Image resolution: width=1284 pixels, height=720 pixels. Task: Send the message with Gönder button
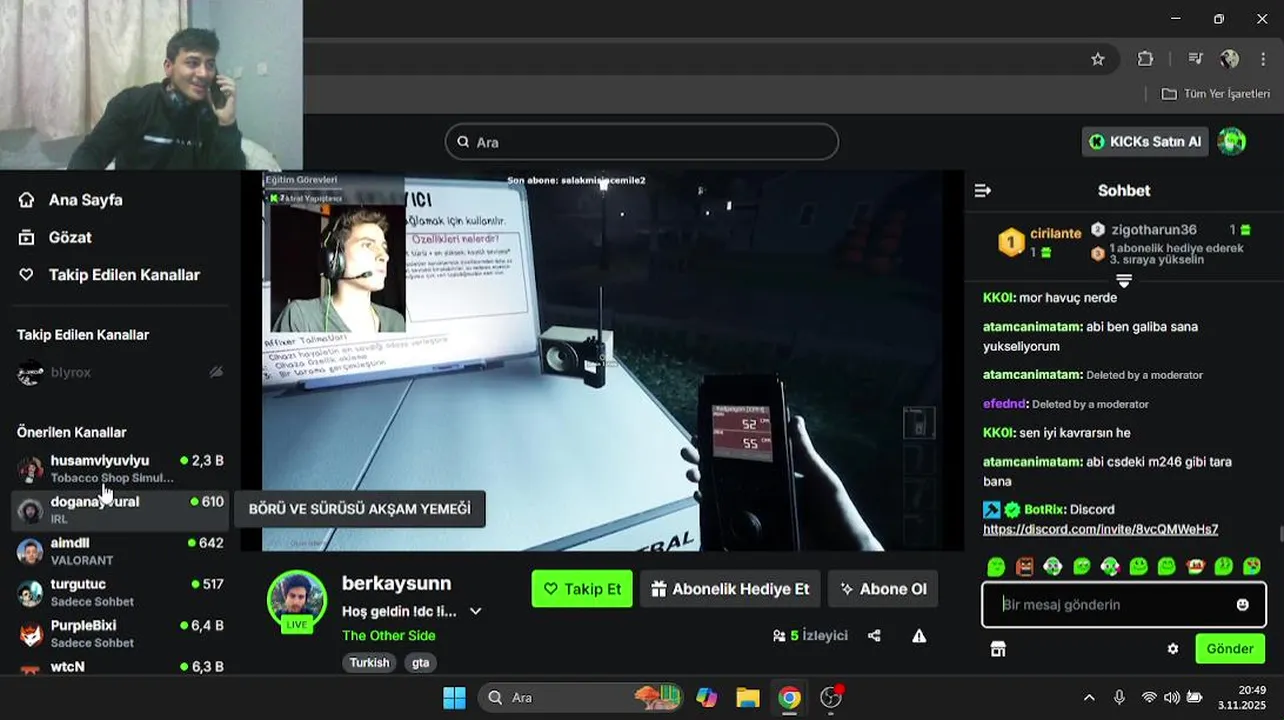[x=1230, y=649]
